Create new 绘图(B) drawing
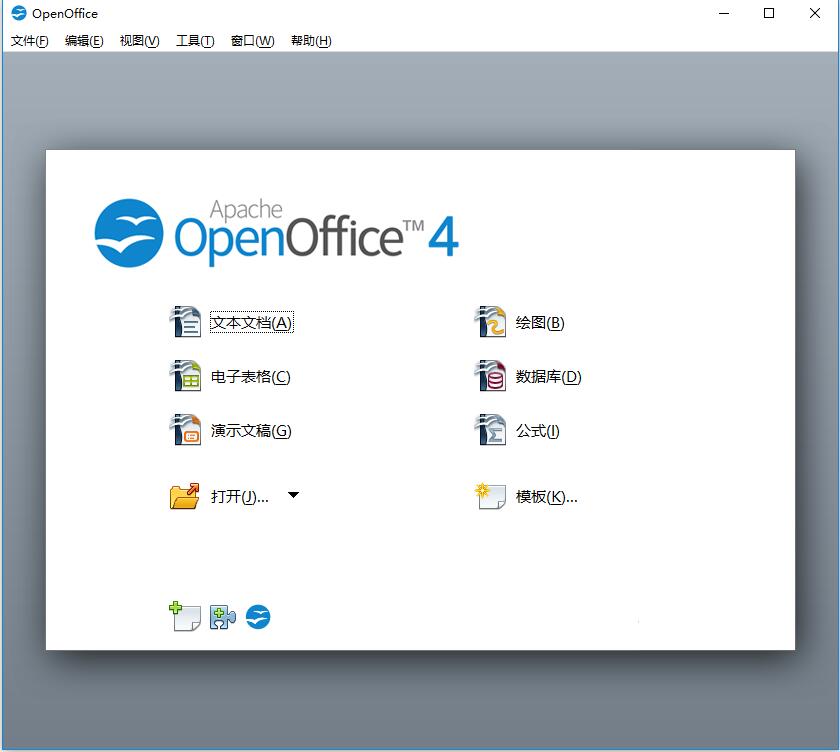The width and height of the screenshot is (840, 752). pos(540,322)
